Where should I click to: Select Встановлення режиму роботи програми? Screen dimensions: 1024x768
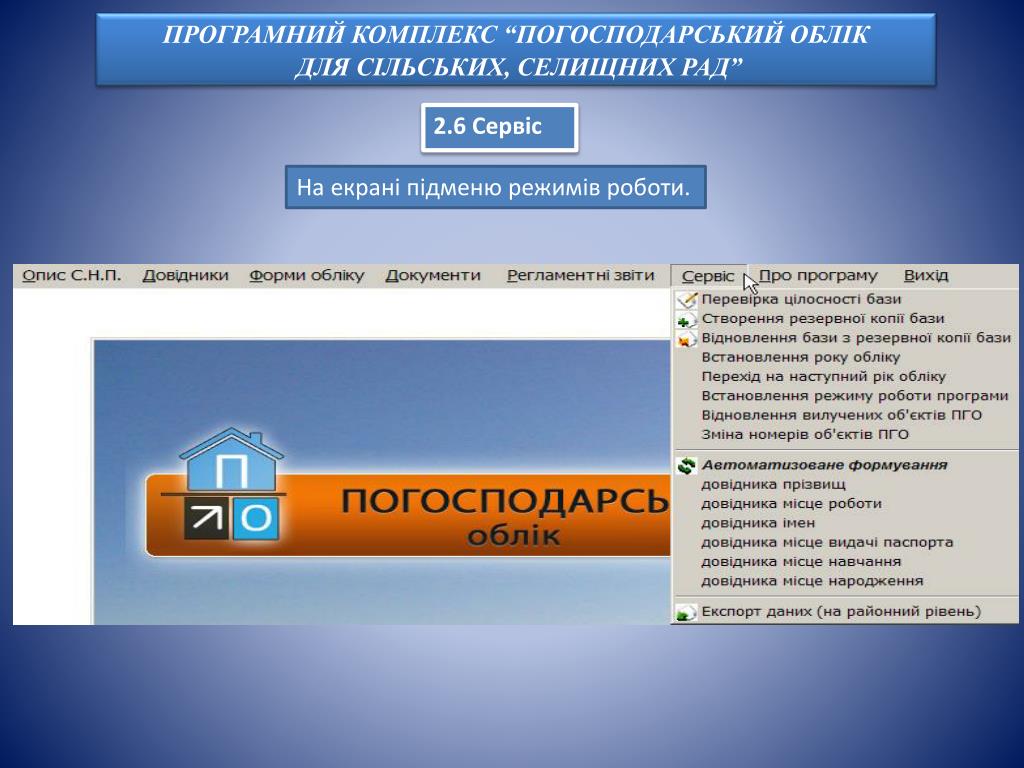click(x=855, y=396)
